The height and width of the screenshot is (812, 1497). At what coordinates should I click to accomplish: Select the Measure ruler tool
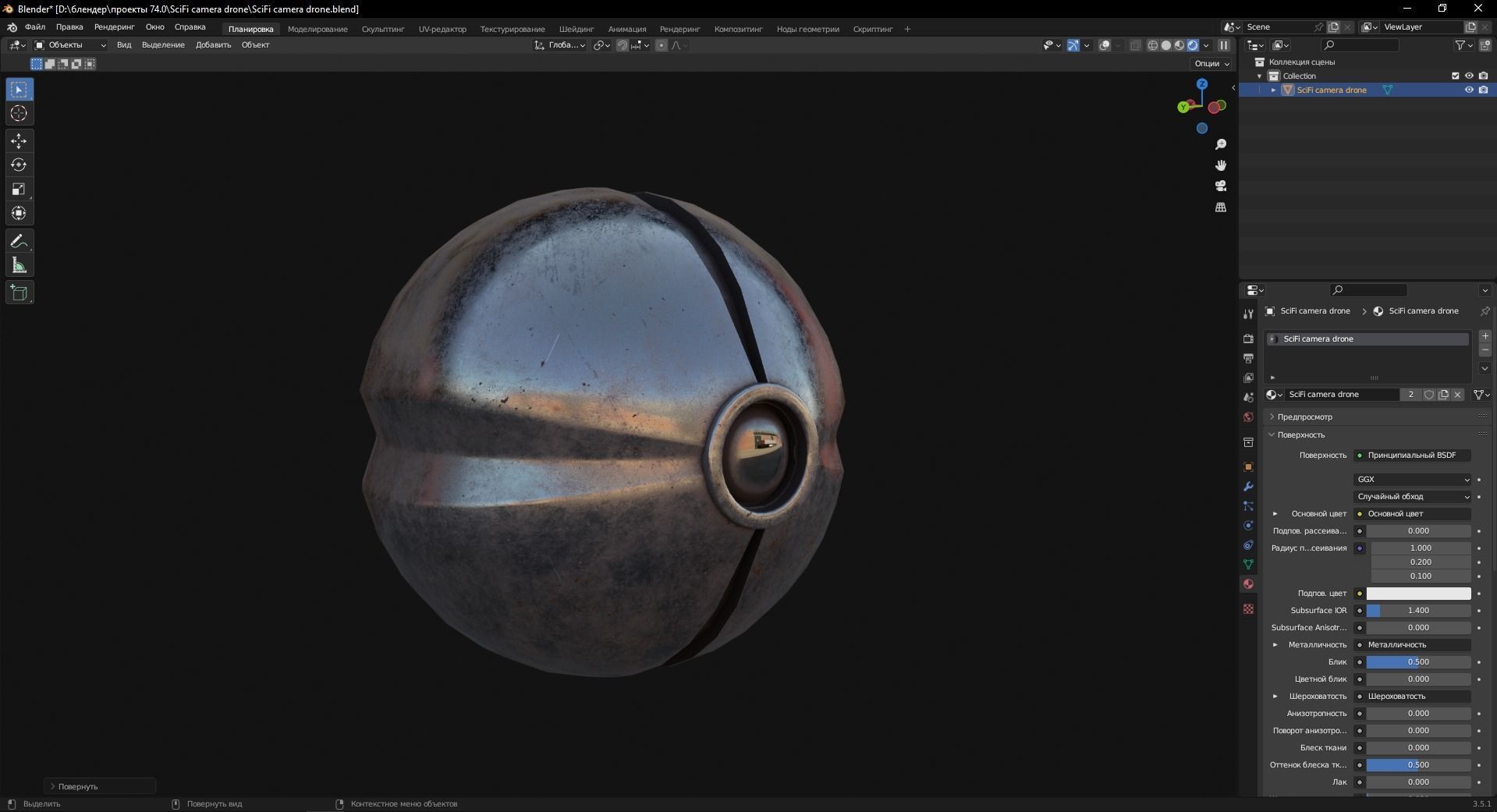tap(20, 266)
